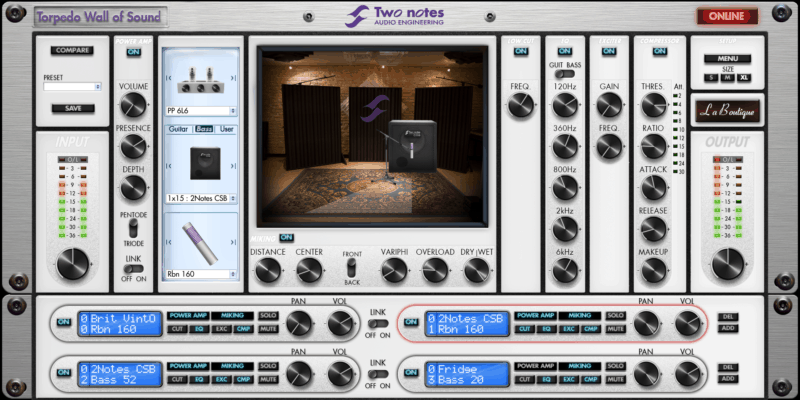
Task: Open the PP 6L6 power amp dropdown
Action: point(199,111)
